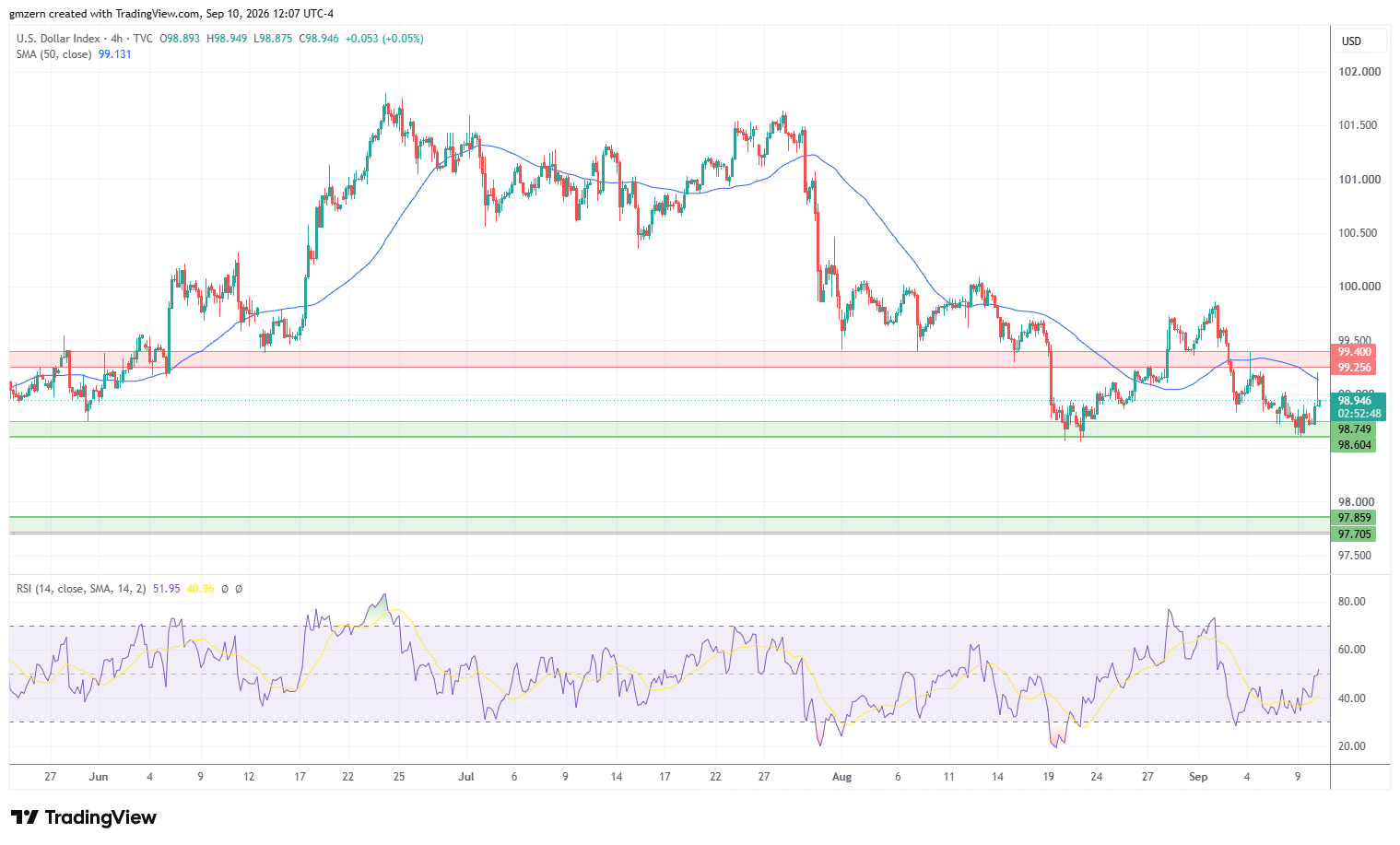
Task: Click the green support label 97.859
Action: pos(1355,518)
